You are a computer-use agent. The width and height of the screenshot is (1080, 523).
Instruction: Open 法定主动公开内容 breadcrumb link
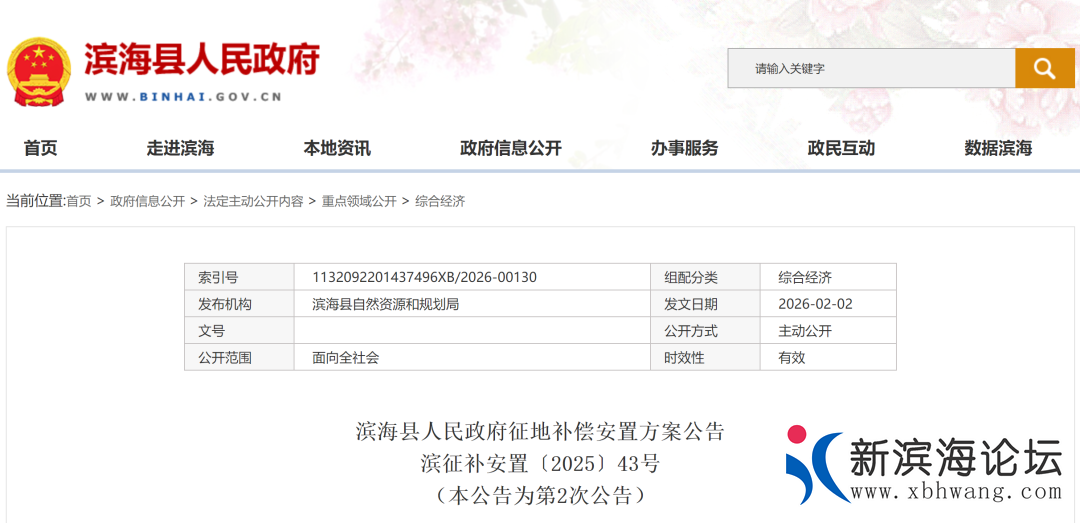click(253, 201)
